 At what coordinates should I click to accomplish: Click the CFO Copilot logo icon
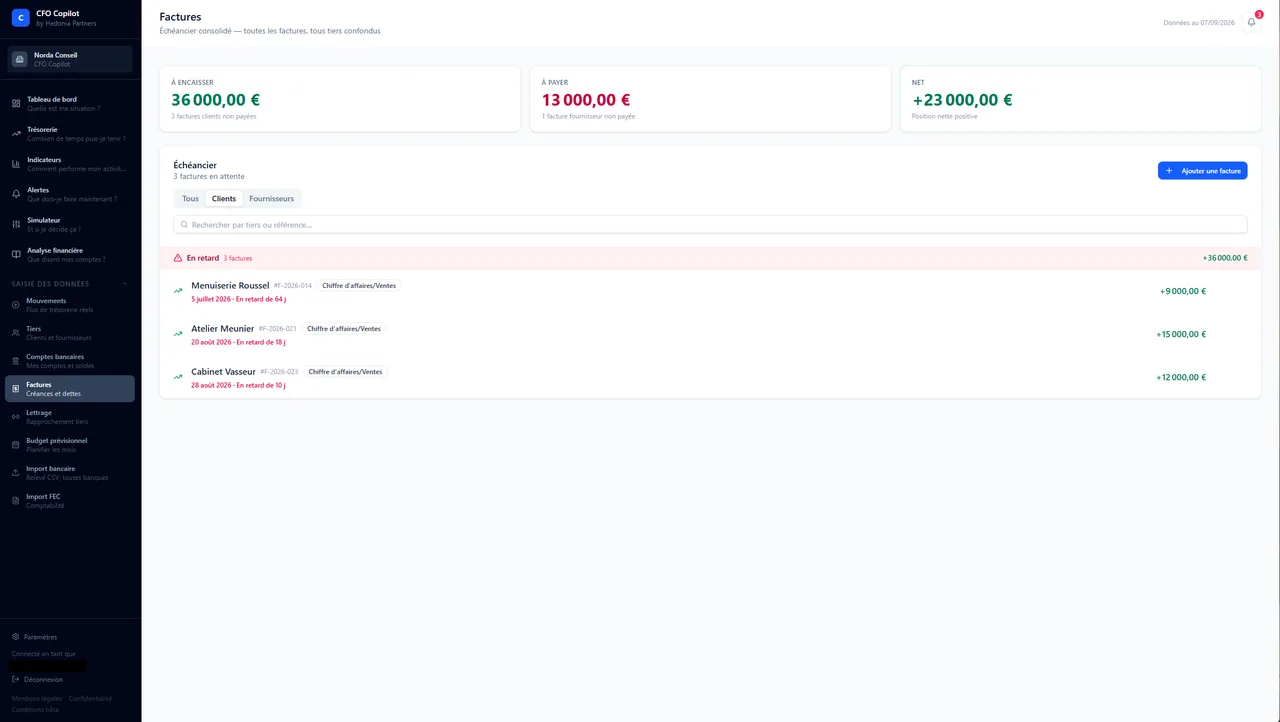[x=20, y=17]
